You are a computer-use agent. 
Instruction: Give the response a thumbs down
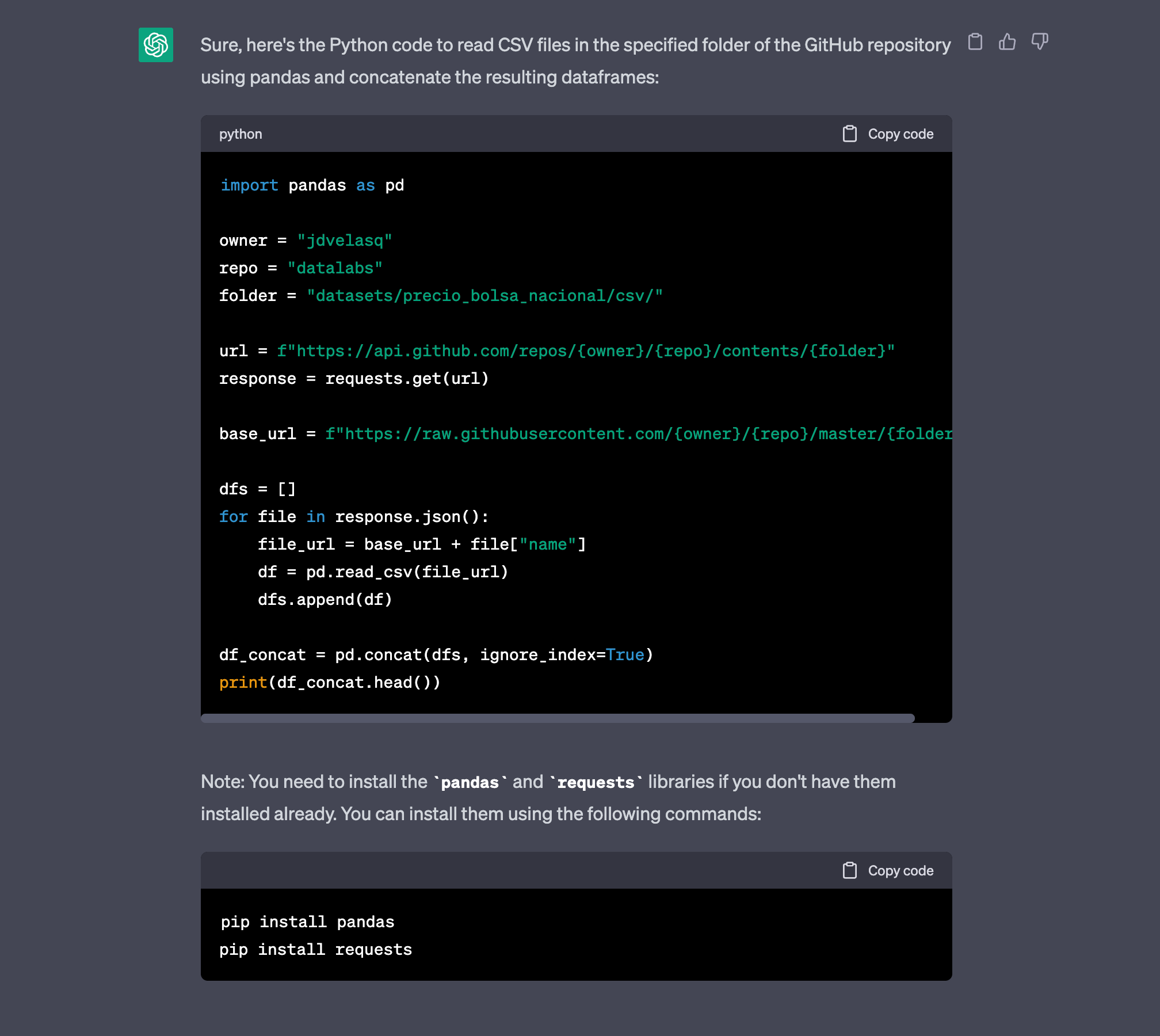point(1040,41)
